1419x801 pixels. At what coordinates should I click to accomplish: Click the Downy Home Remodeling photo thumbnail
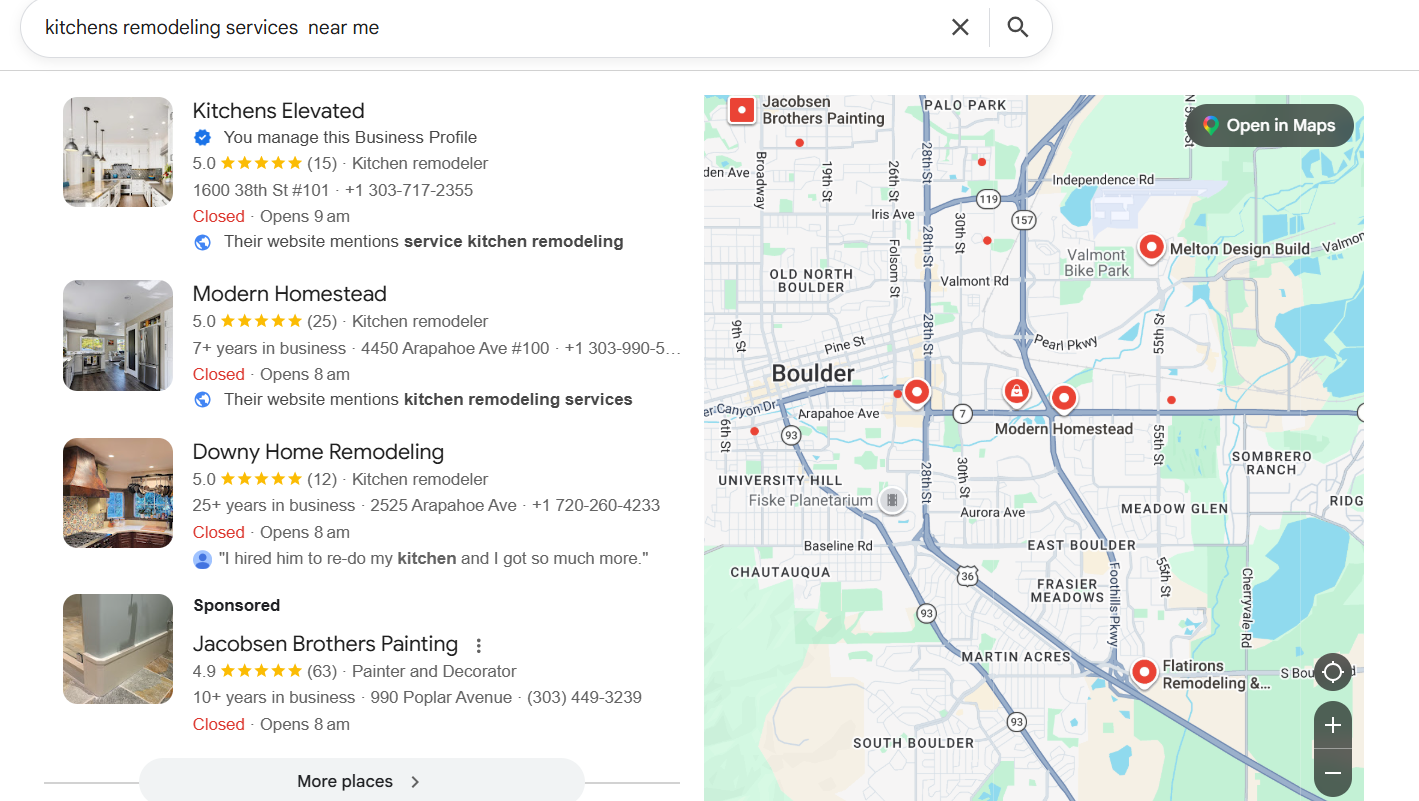[x=118, y=493]
